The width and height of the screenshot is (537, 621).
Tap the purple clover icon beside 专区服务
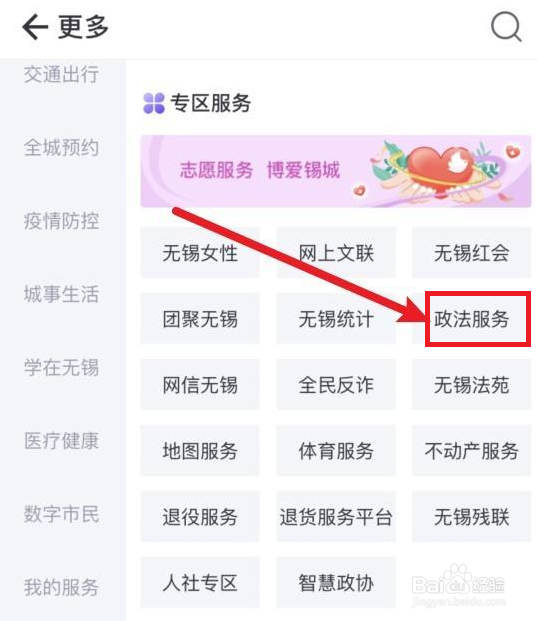click(154, 103)
